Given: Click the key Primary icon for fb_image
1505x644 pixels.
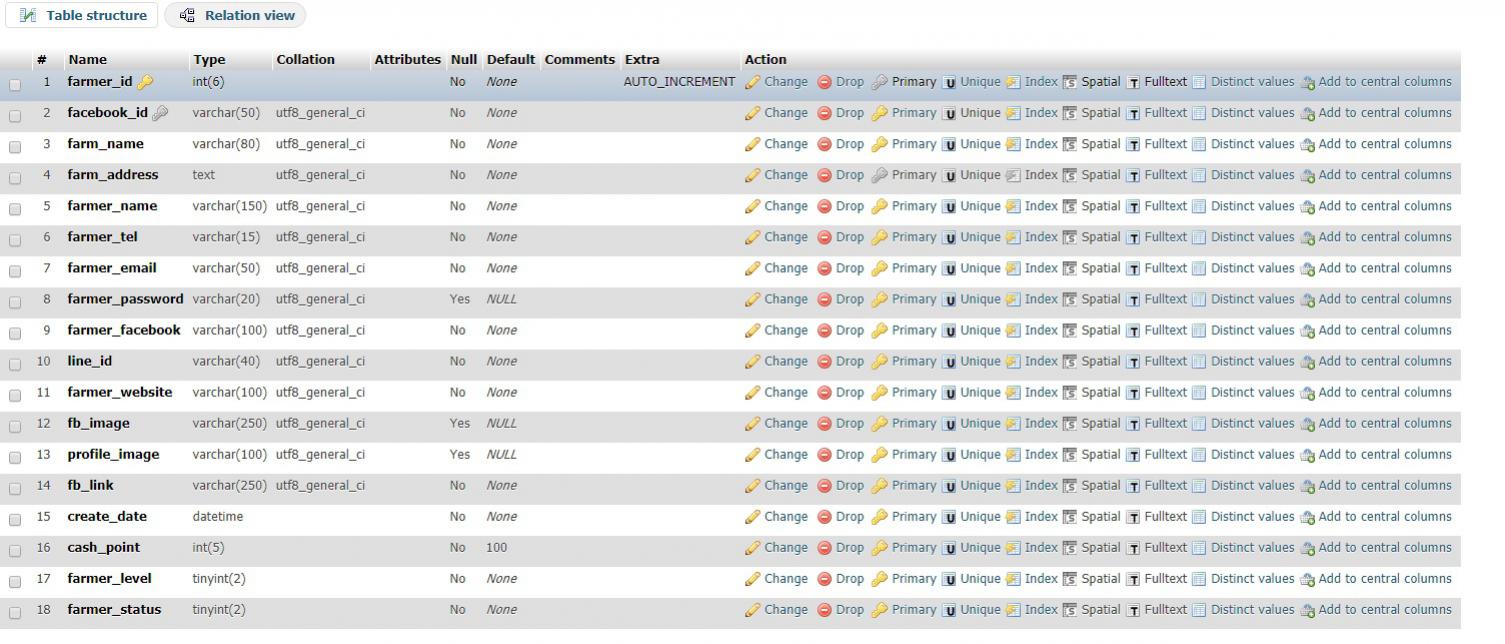Looking at the screenshot, I should (x=879, y=423).
